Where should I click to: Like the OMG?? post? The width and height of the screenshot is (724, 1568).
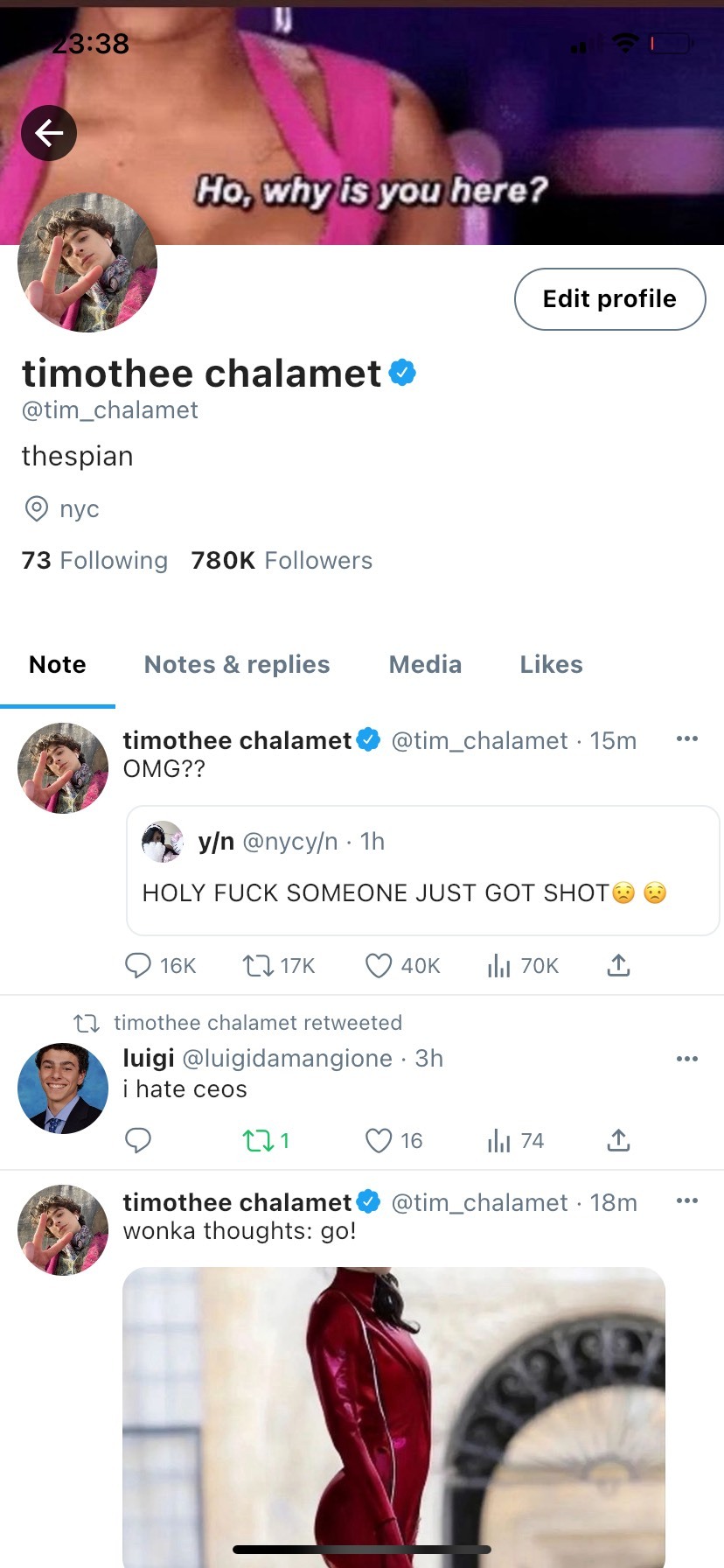point(378,965)
